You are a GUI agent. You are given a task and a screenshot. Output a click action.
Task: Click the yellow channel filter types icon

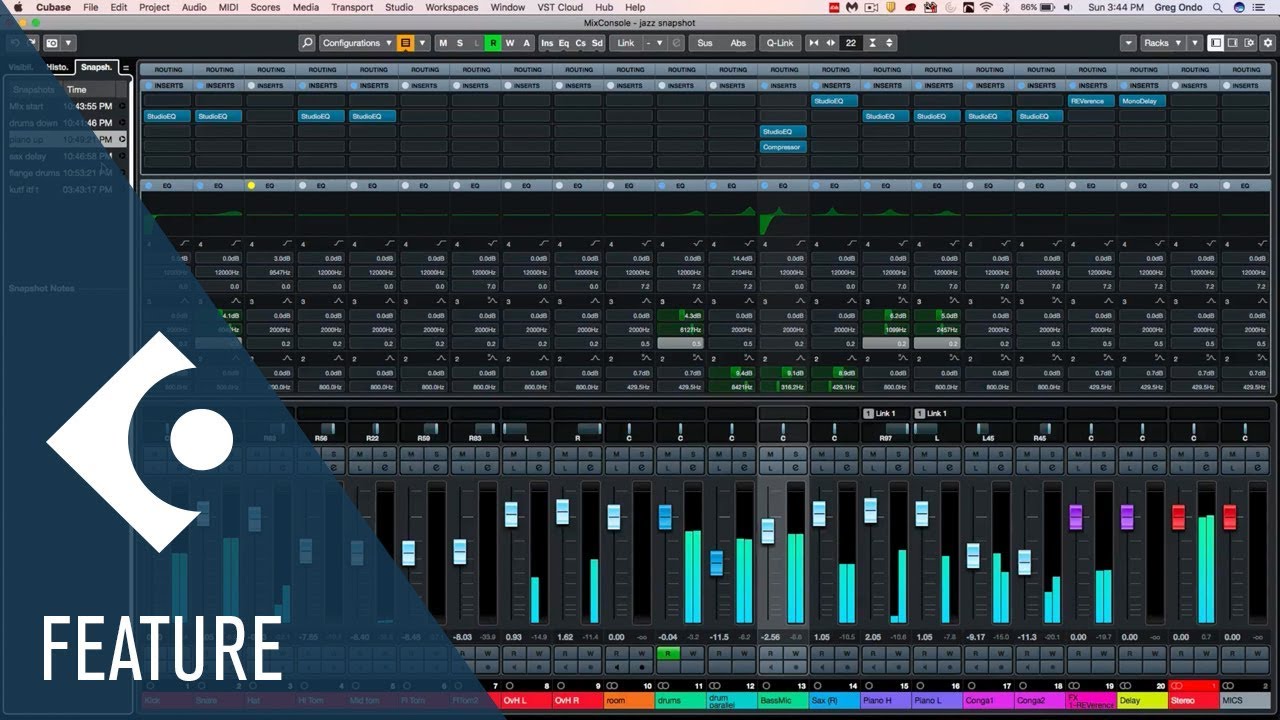coord(405,43)
